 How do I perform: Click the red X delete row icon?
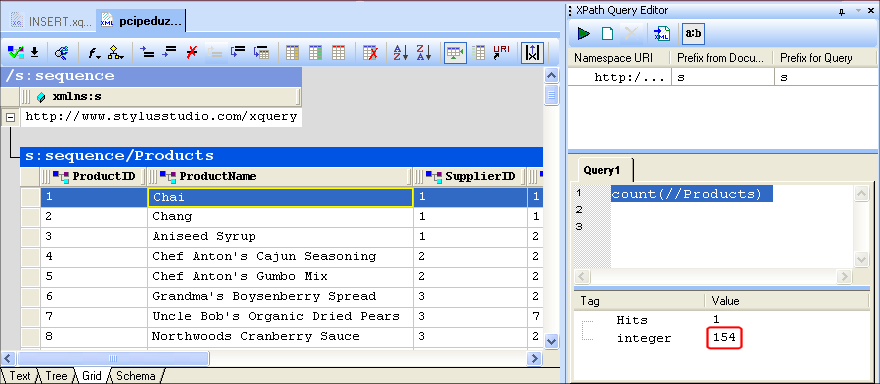pyautogui.click(x=192, y=53)
